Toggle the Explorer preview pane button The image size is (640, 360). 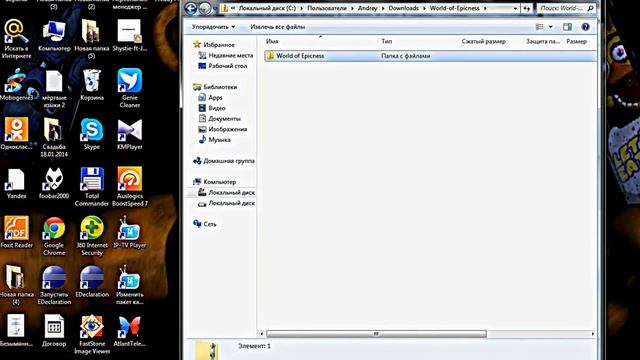pyautogui.click(x=567, y=27)
